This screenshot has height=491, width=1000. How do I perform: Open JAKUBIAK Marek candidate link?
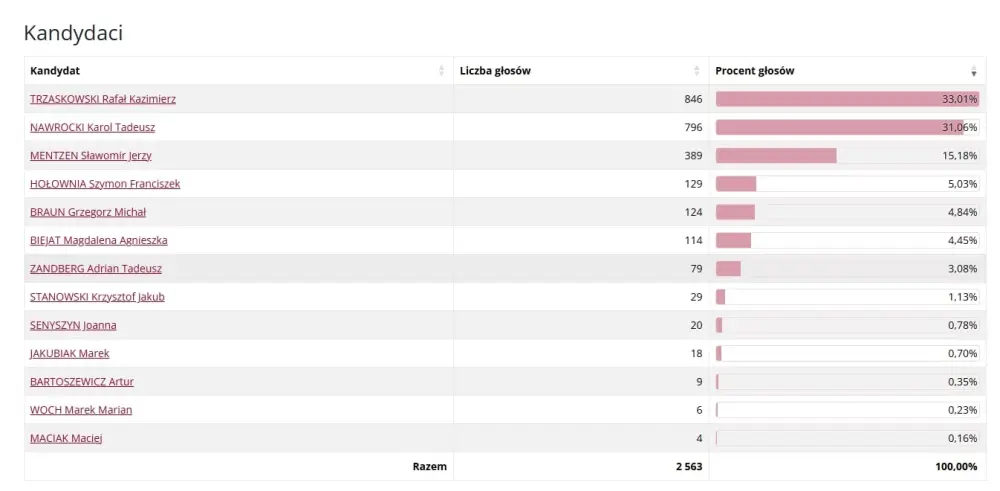pyautogui.click(x=70, y=353)
